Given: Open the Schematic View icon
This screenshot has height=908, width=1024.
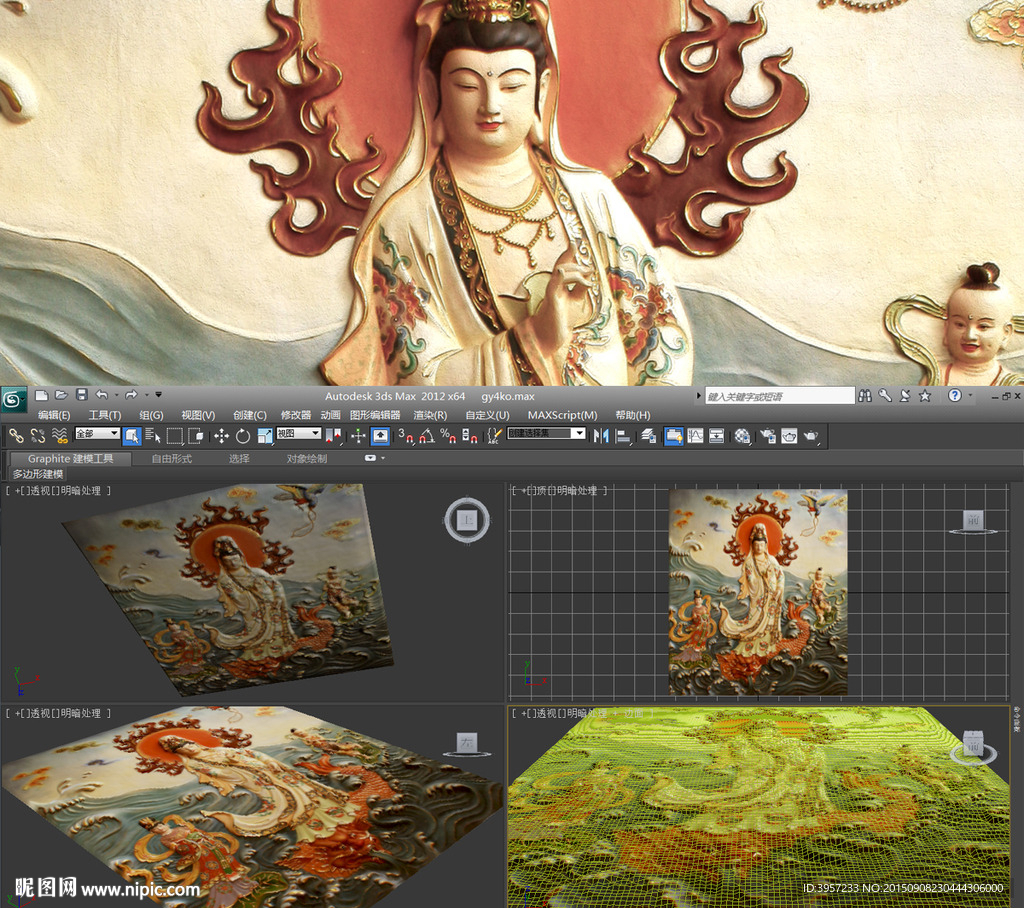Looking at the screenshot, I should click(716, 436).
